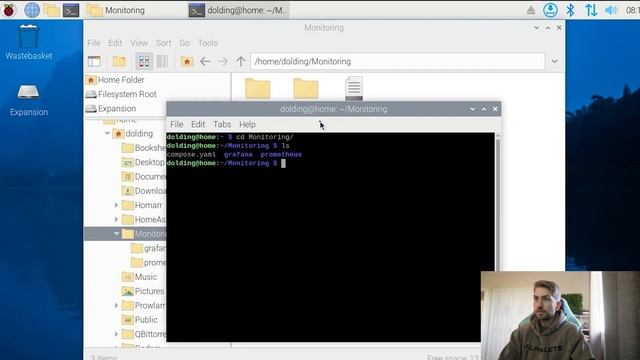Open Sort menu in the file manager
This screenshot has width=640, height=360.
(x=163, y=43)
